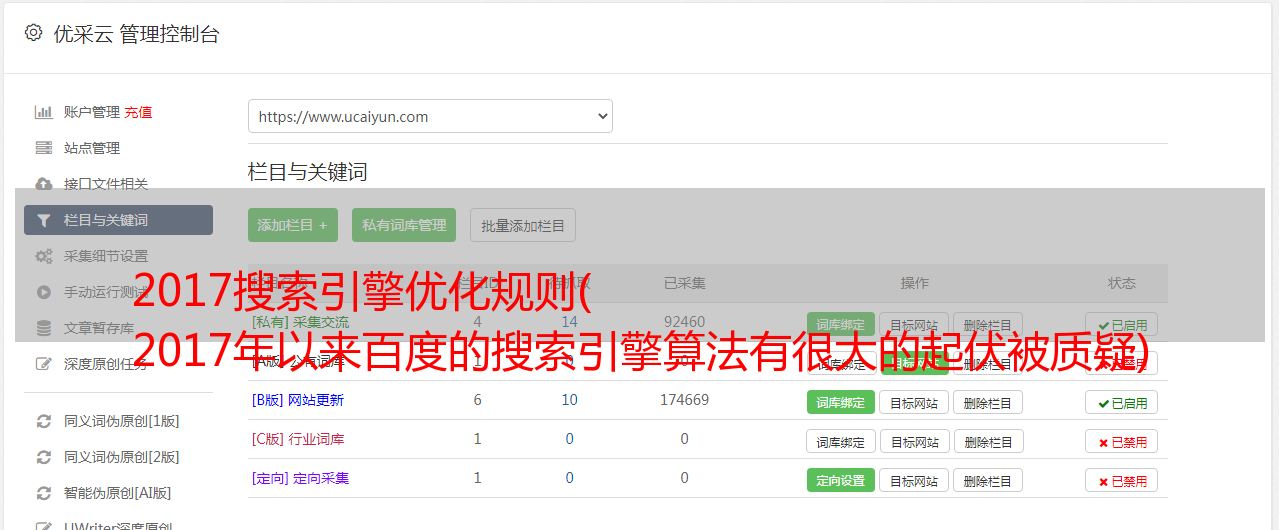Click 删除栏目 in the 网站更新 row
Screen dimensions: 1279x530
point(988,402)
